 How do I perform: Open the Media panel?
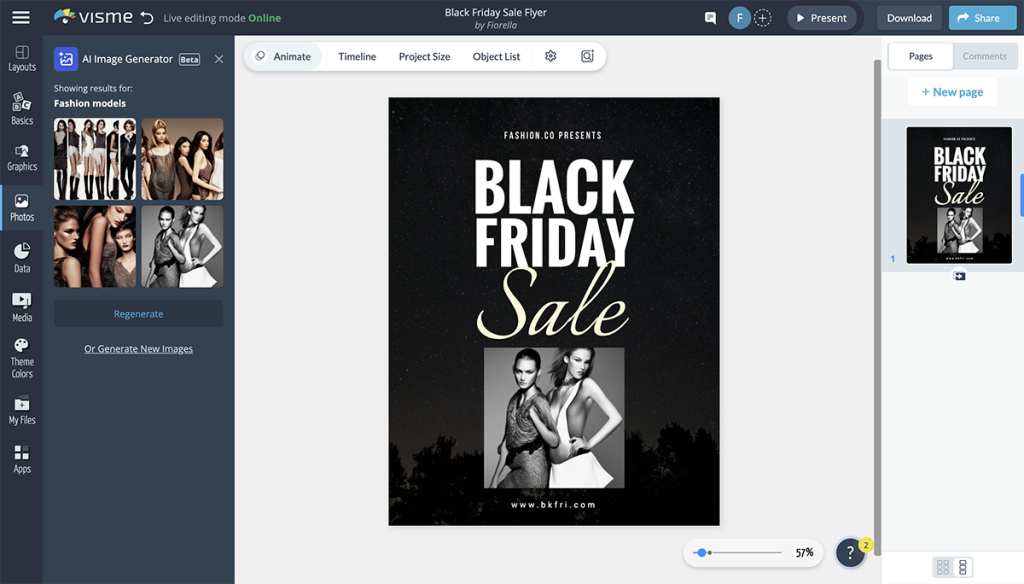coord(21,309)
